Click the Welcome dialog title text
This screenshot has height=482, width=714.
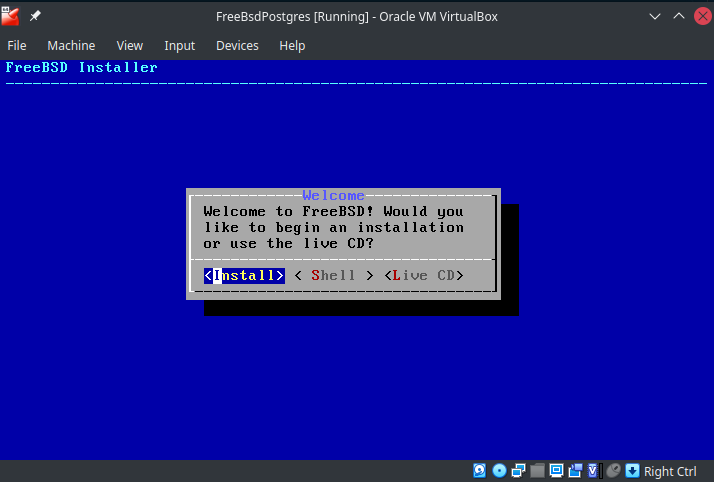click(333, 195)
